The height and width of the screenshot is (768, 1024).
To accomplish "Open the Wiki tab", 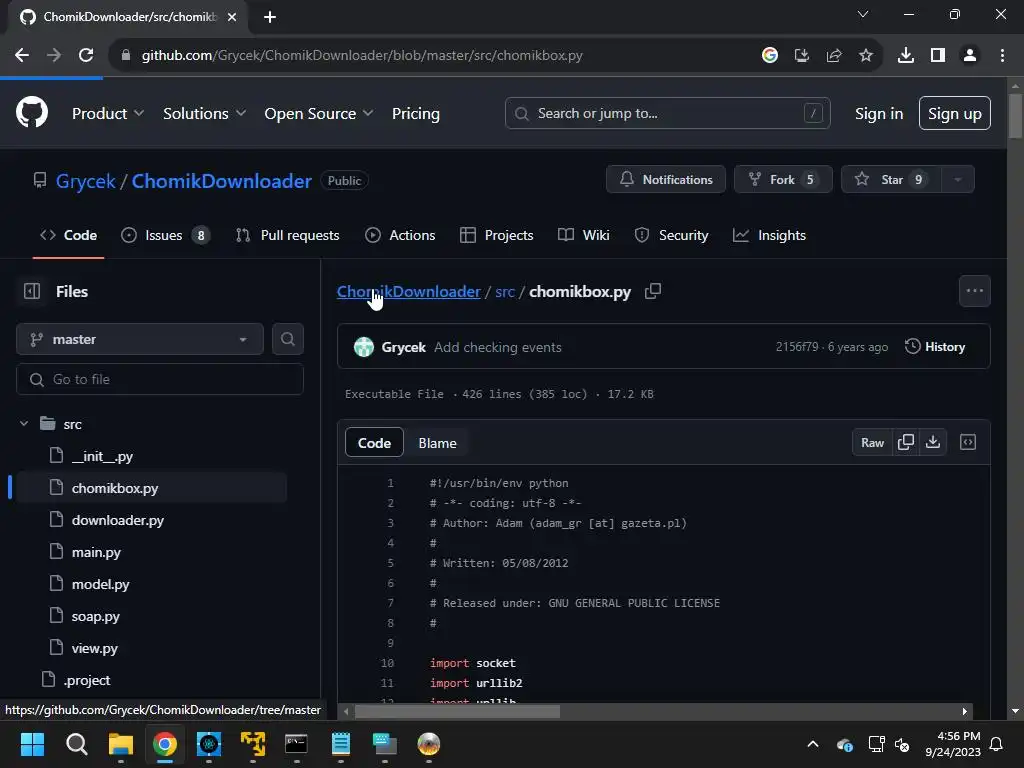I will pos(584,235).
